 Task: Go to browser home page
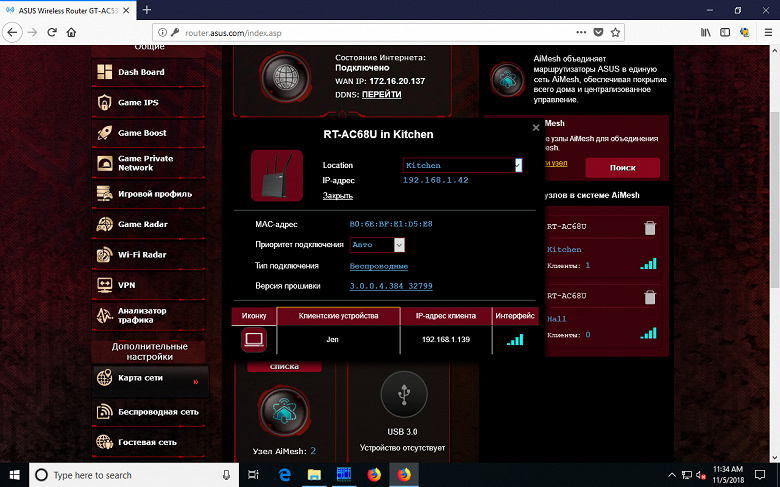pyautogui.click(x=71, y=33)
